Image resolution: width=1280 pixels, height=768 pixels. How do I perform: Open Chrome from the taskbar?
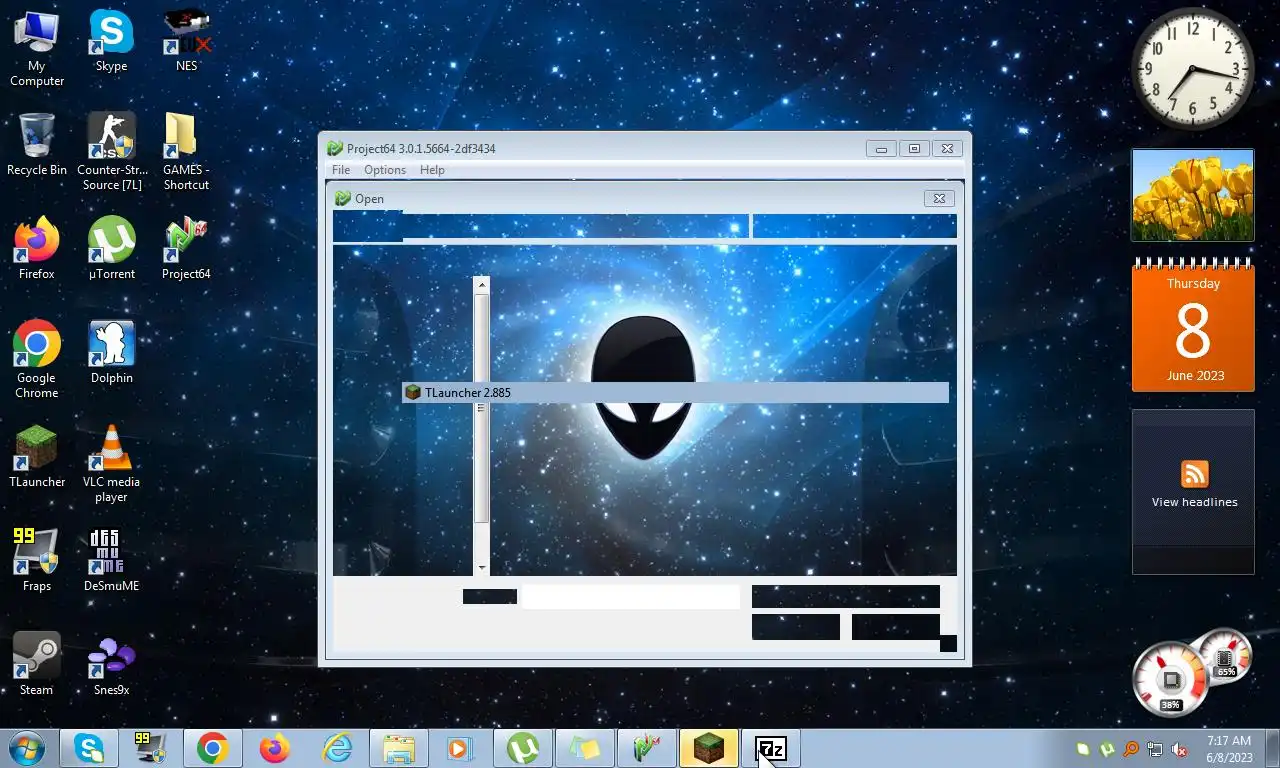213,748
